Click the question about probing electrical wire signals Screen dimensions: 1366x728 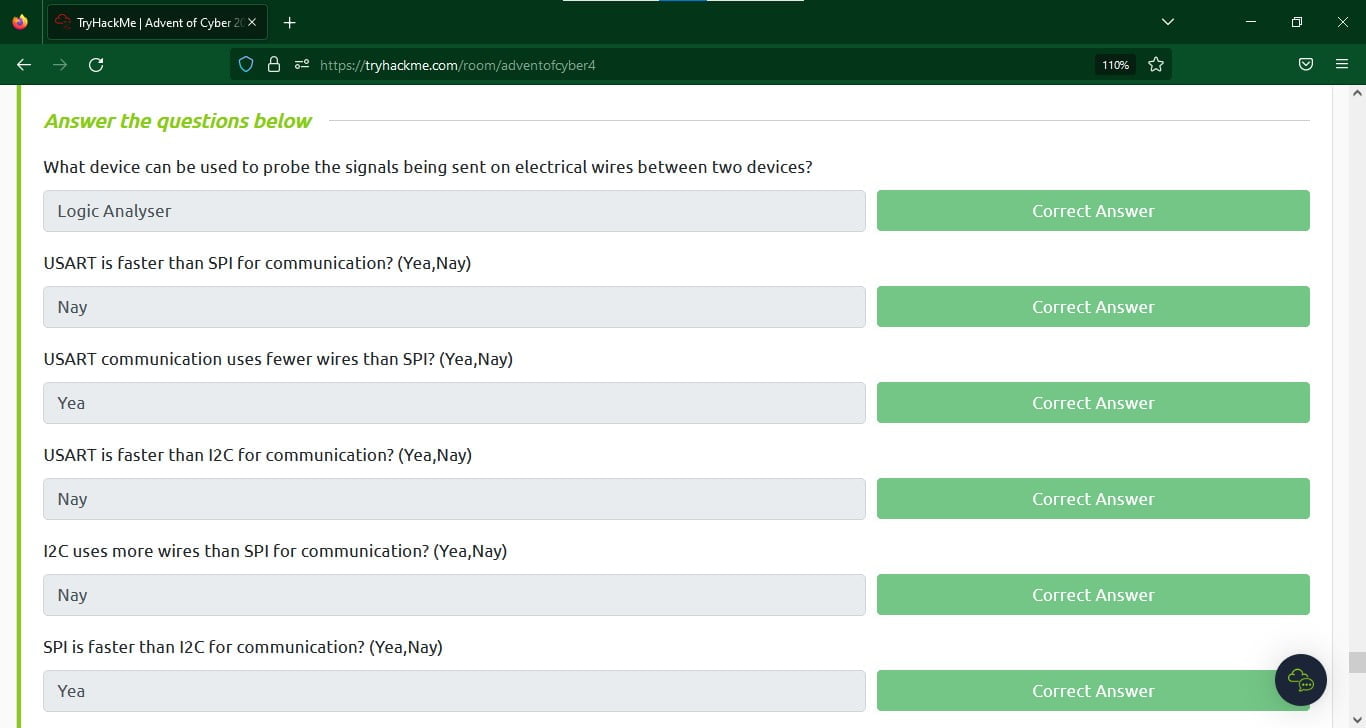click(x=428, y=167)
